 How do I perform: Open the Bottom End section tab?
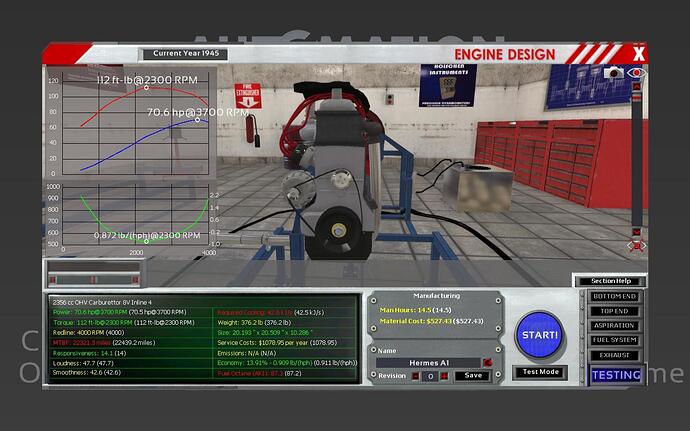tap(613, 299)
